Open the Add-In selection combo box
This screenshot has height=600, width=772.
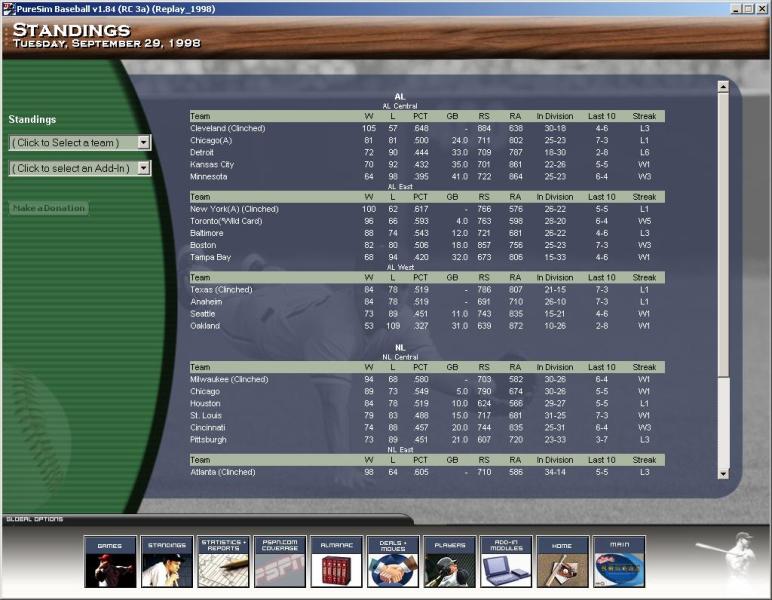[80, 168]
